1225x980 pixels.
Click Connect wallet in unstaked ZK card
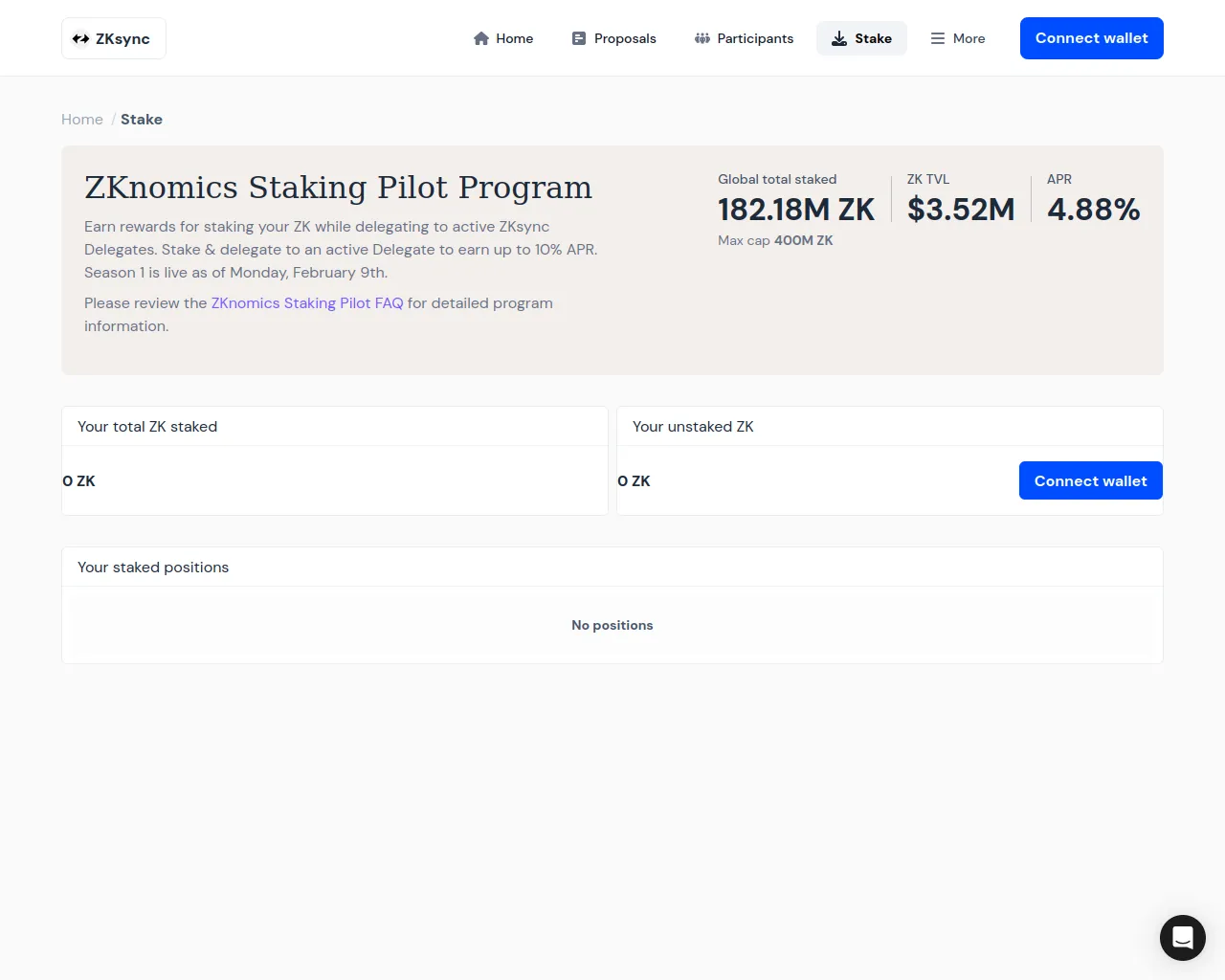pyautogui.click(x=1091, y=480)
